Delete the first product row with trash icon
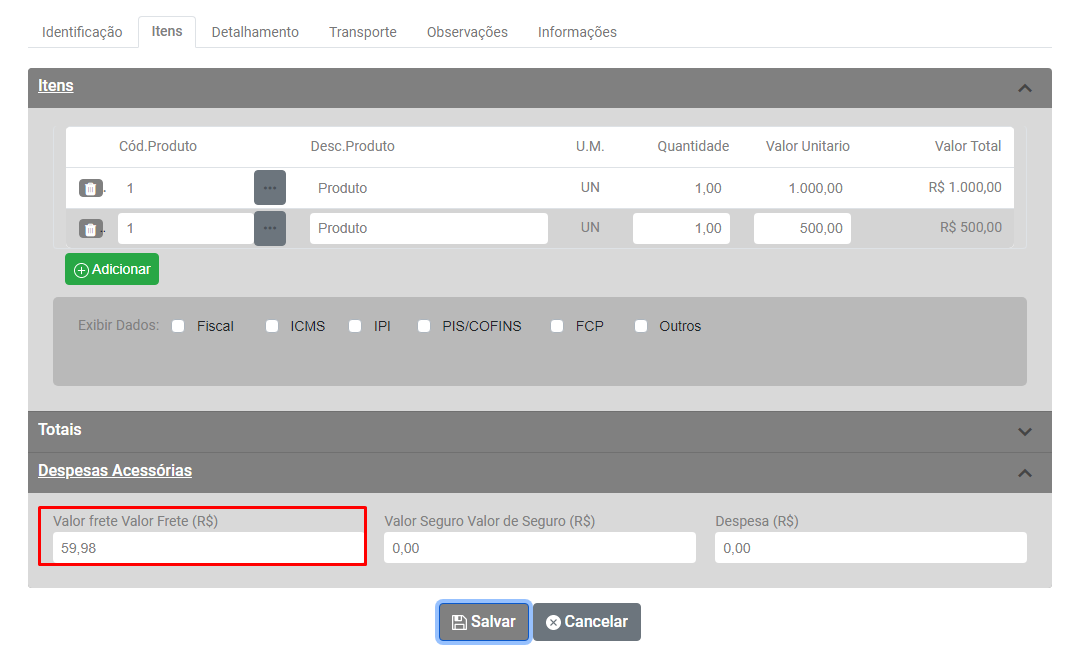The height and width of the screenshot is (655, 1087). coord(90,188)
